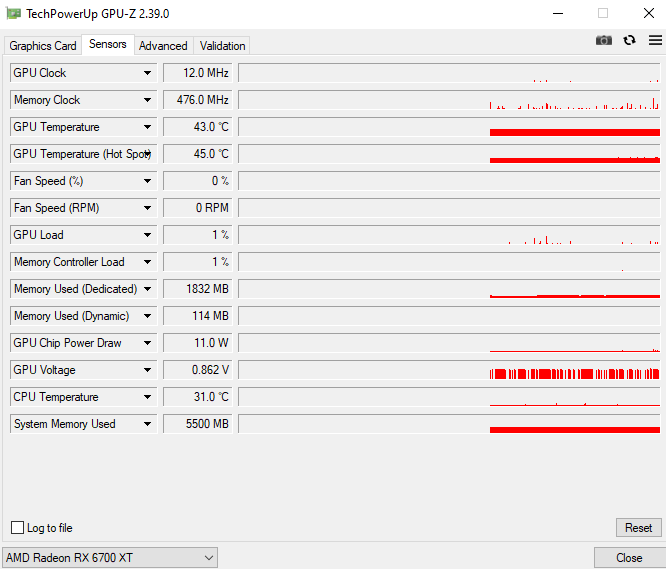Image resolution: width=666 pixels, height=569 pixels.
Task: Click the GPU Load history graph
Action: [449, 235]
